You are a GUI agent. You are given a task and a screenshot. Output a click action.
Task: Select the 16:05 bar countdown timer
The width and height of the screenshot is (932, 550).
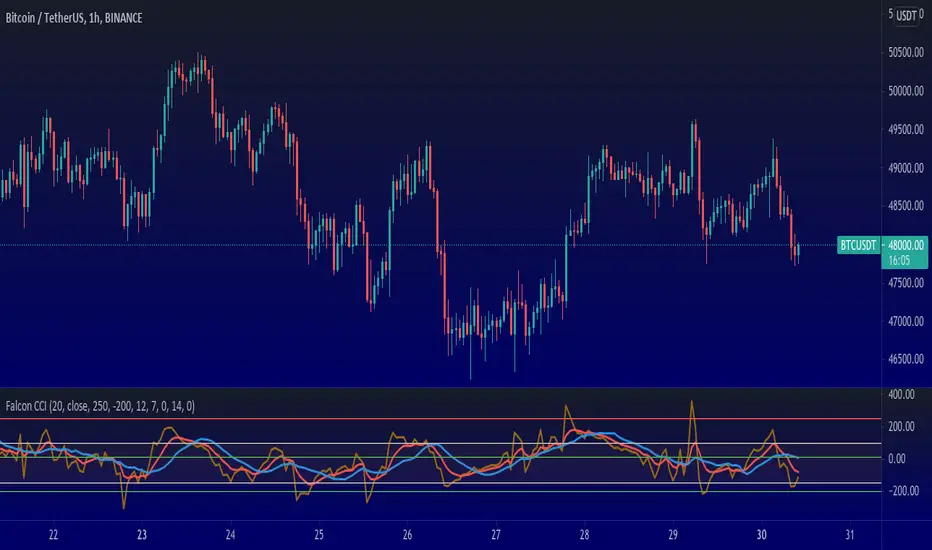(899, 260)
